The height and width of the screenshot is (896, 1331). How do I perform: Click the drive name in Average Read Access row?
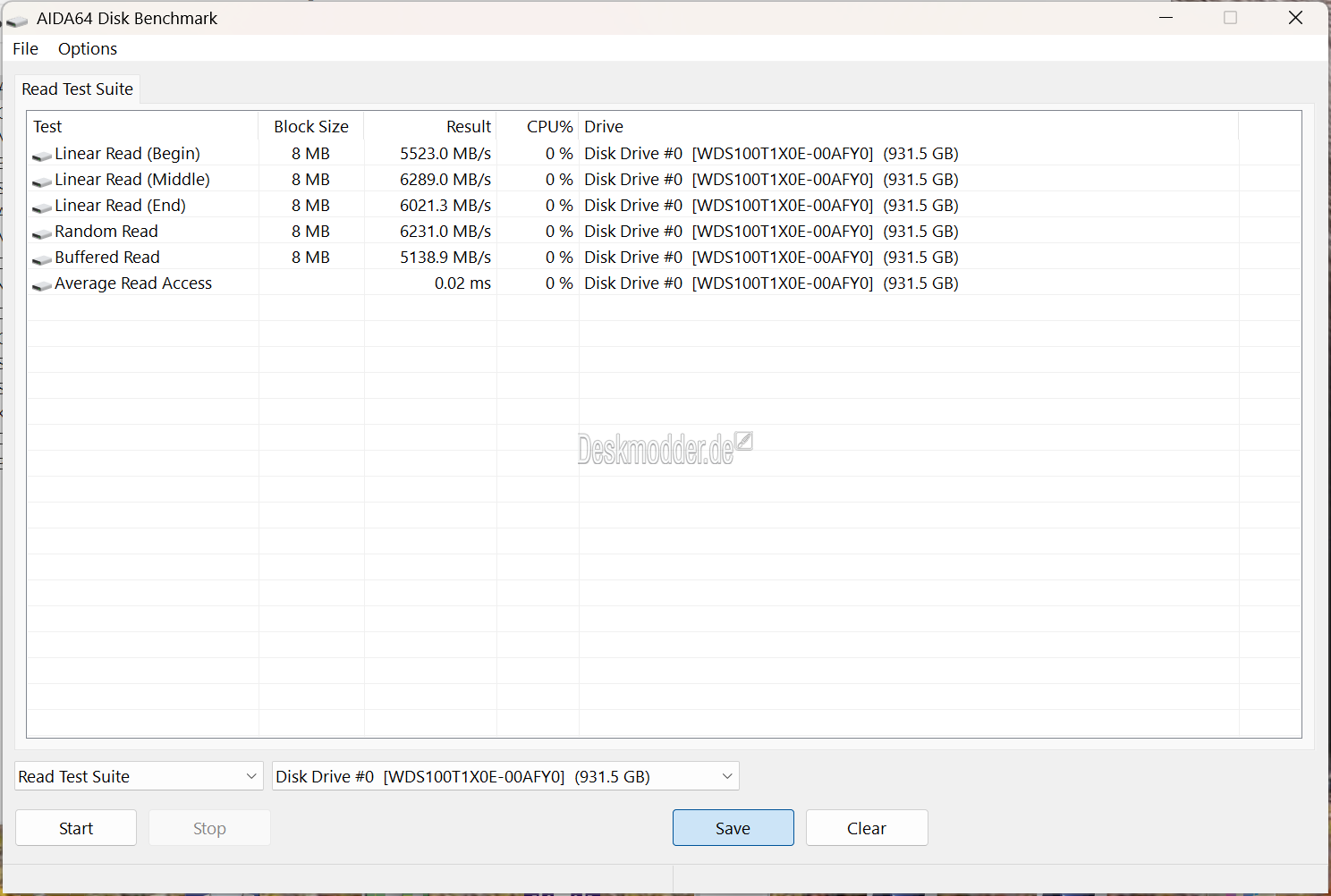click(x=771, y=283)
